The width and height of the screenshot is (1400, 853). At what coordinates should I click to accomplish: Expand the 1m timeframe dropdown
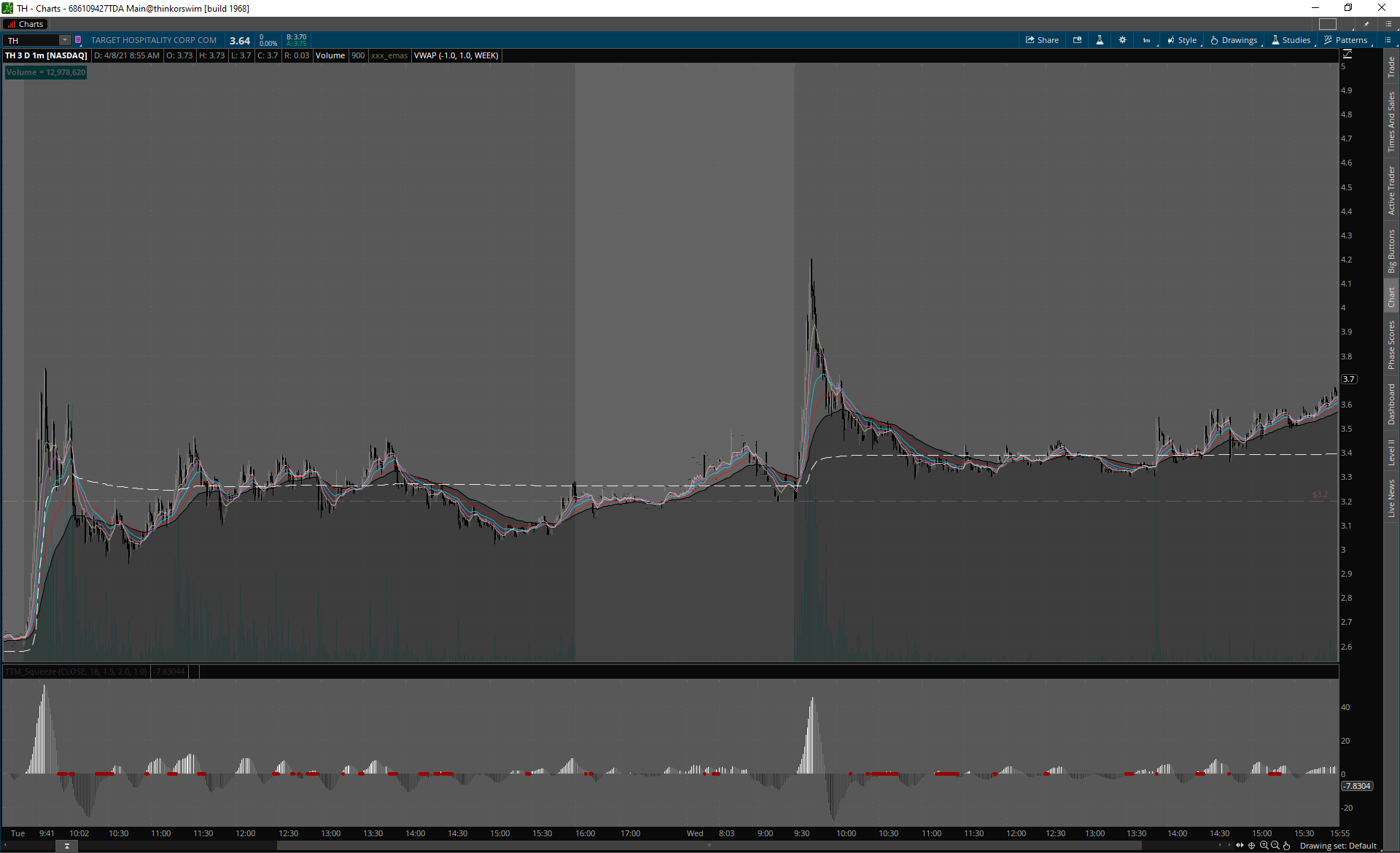[x=1147, y=40]
